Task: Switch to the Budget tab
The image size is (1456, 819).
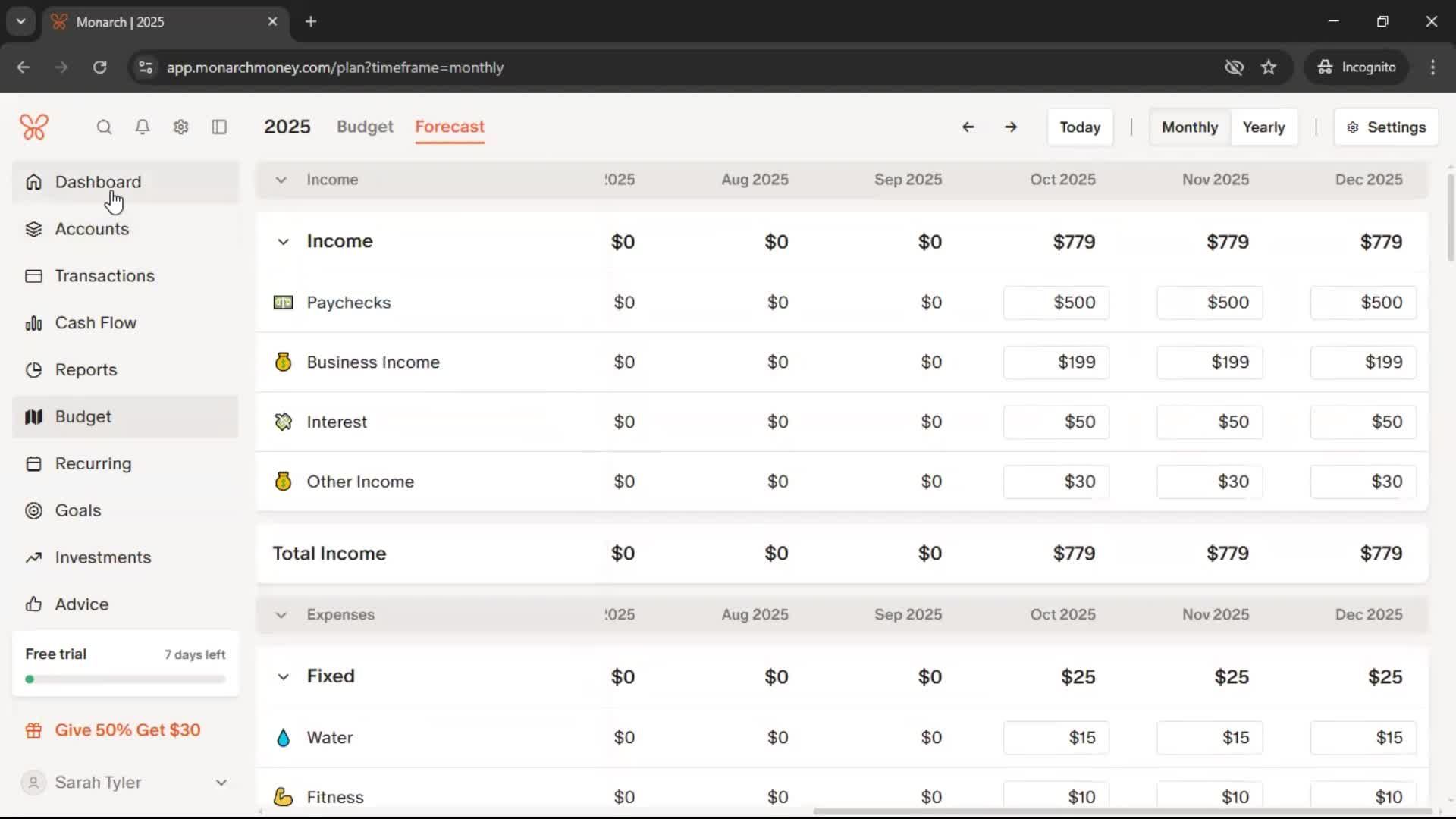Action: [365, 127]
